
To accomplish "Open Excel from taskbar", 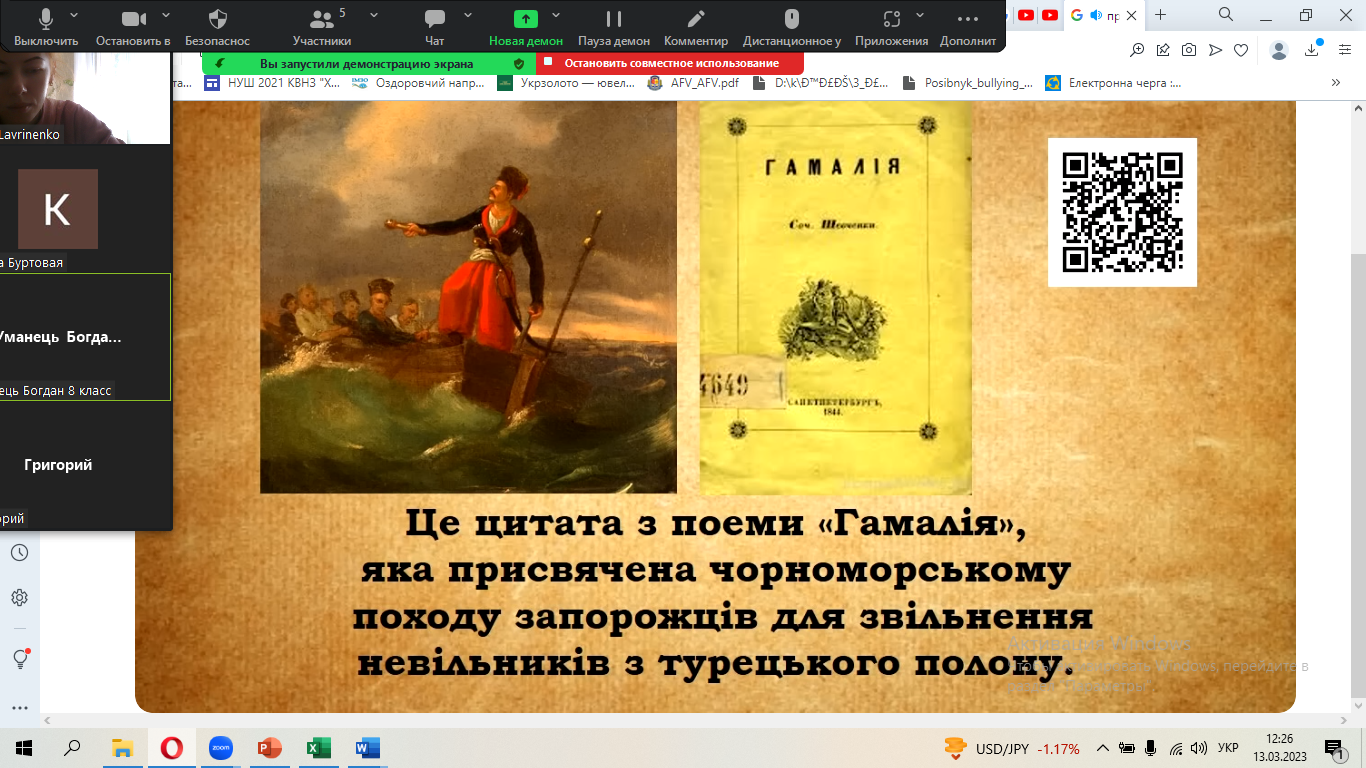I will [318, 748].
